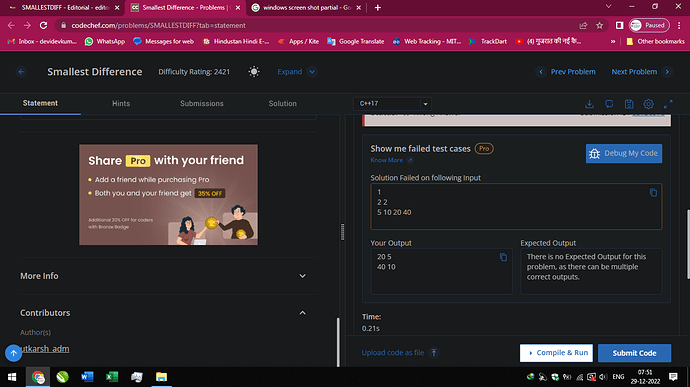
Task: Open the notification center icon
Action: coord(673,377)
